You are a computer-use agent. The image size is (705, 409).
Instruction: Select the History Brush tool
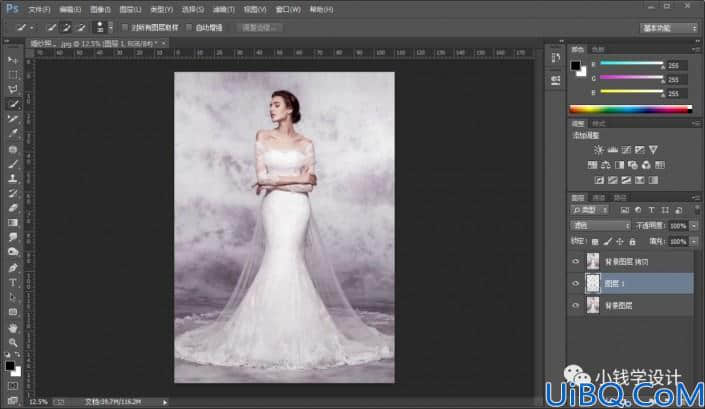click(13, 193)
